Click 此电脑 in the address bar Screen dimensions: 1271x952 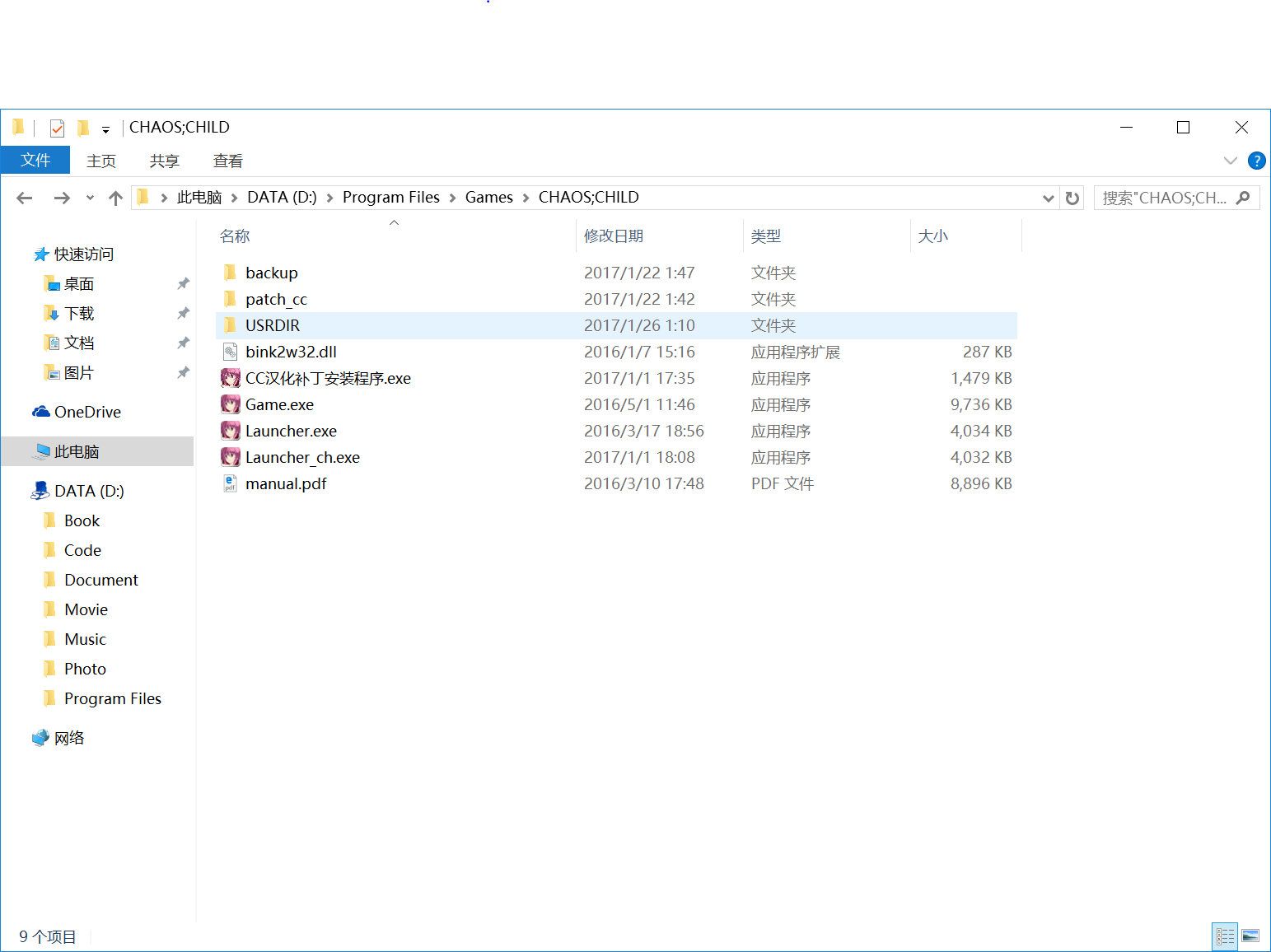(x=199, y=198)
